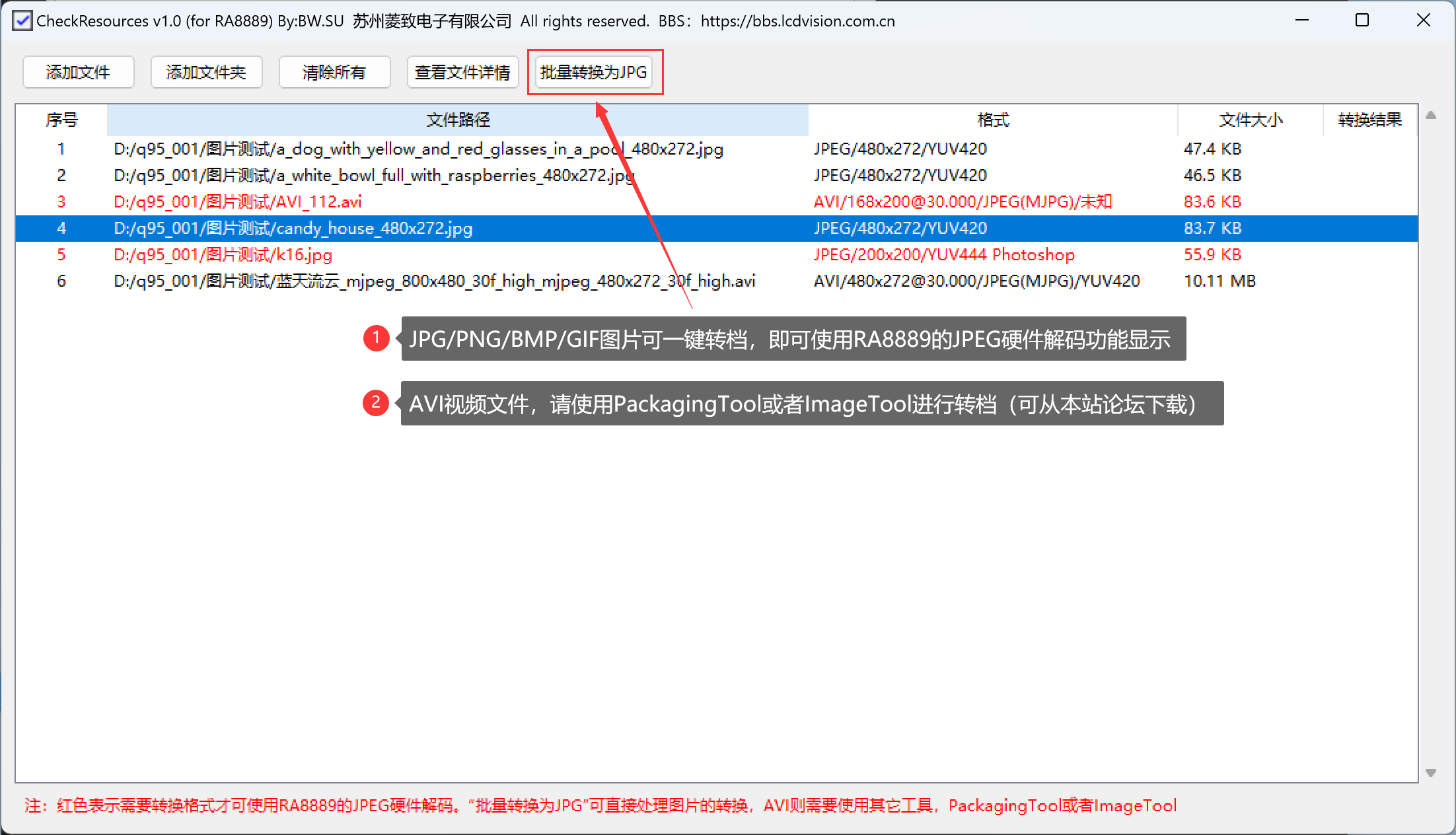This screenshot has width=1456, height=835.
Task: Select the a_white_bowl_full_with_raspberries row
Action: [x=374, y=176]
